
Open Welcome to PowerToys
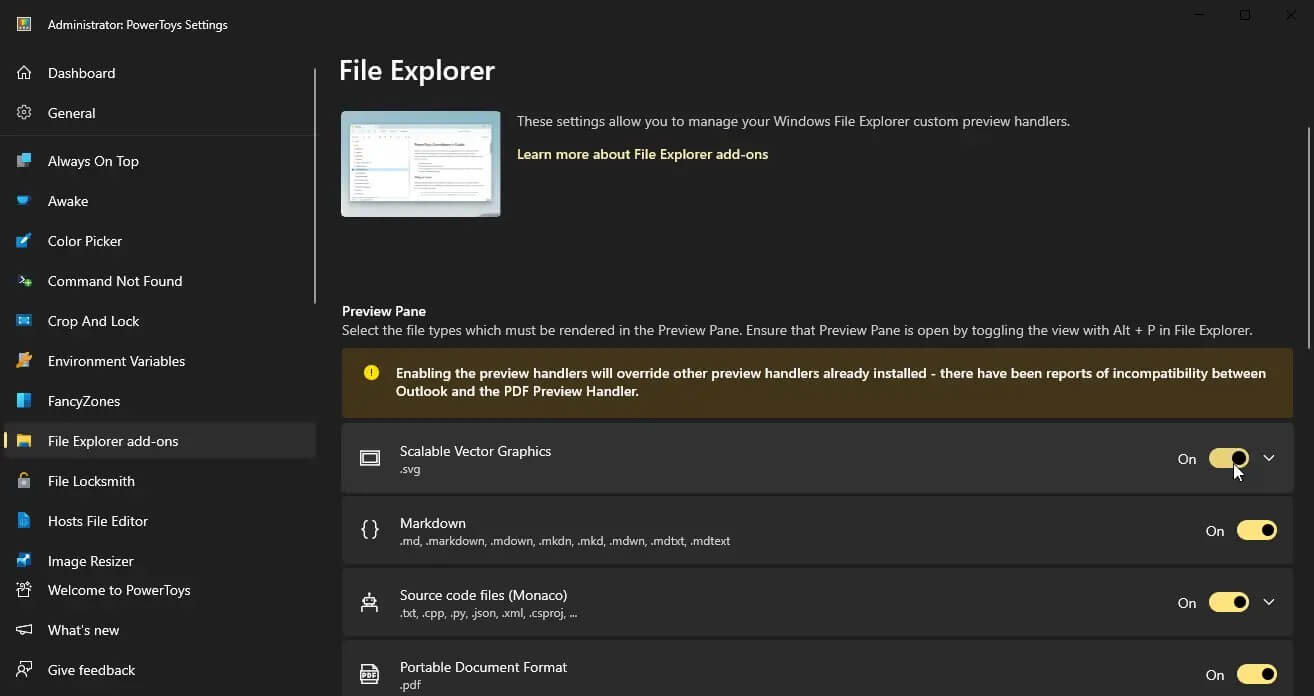(160, 590)
